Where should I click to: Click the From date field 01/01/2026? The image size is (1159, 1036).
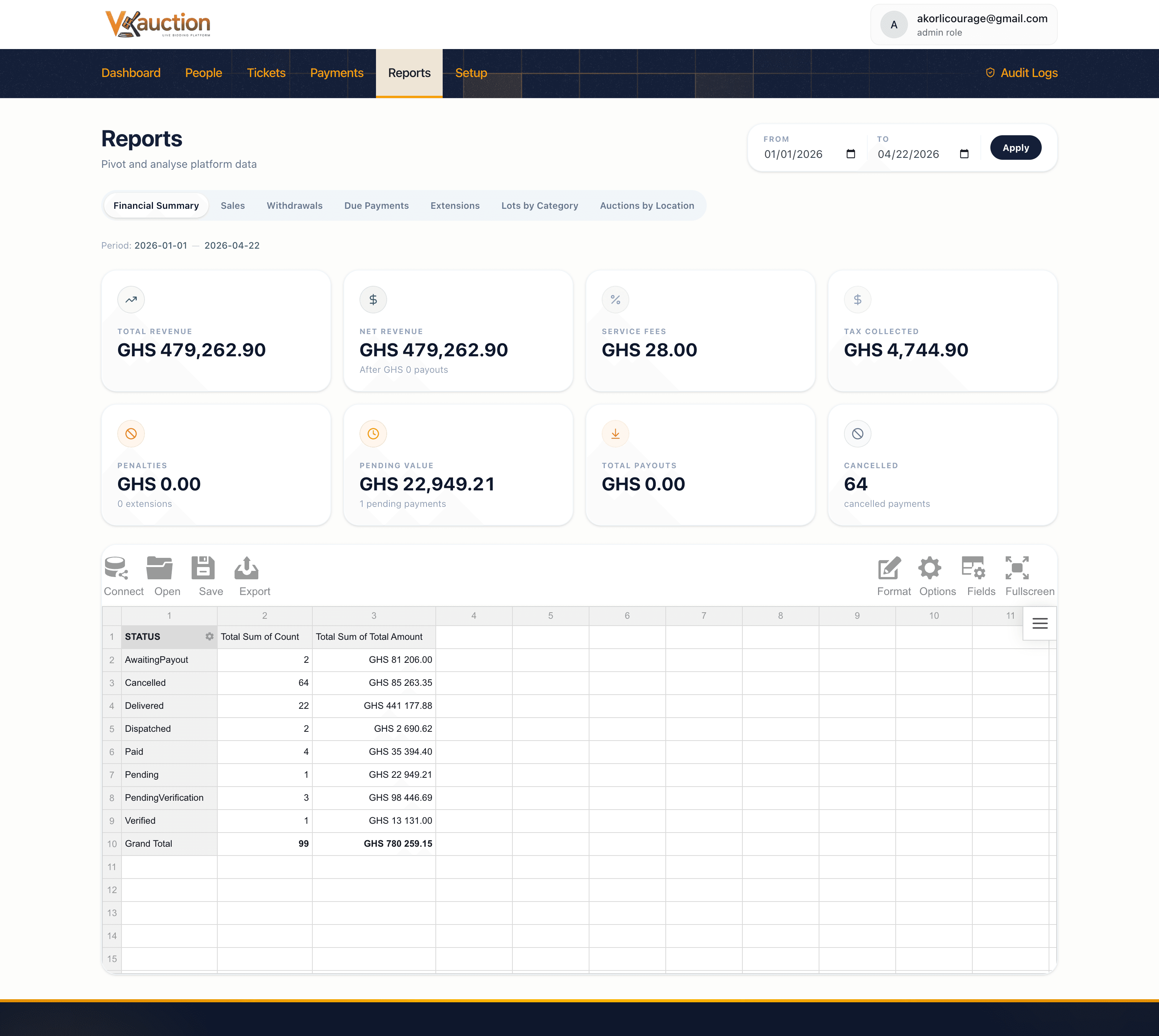pos(810,154)
